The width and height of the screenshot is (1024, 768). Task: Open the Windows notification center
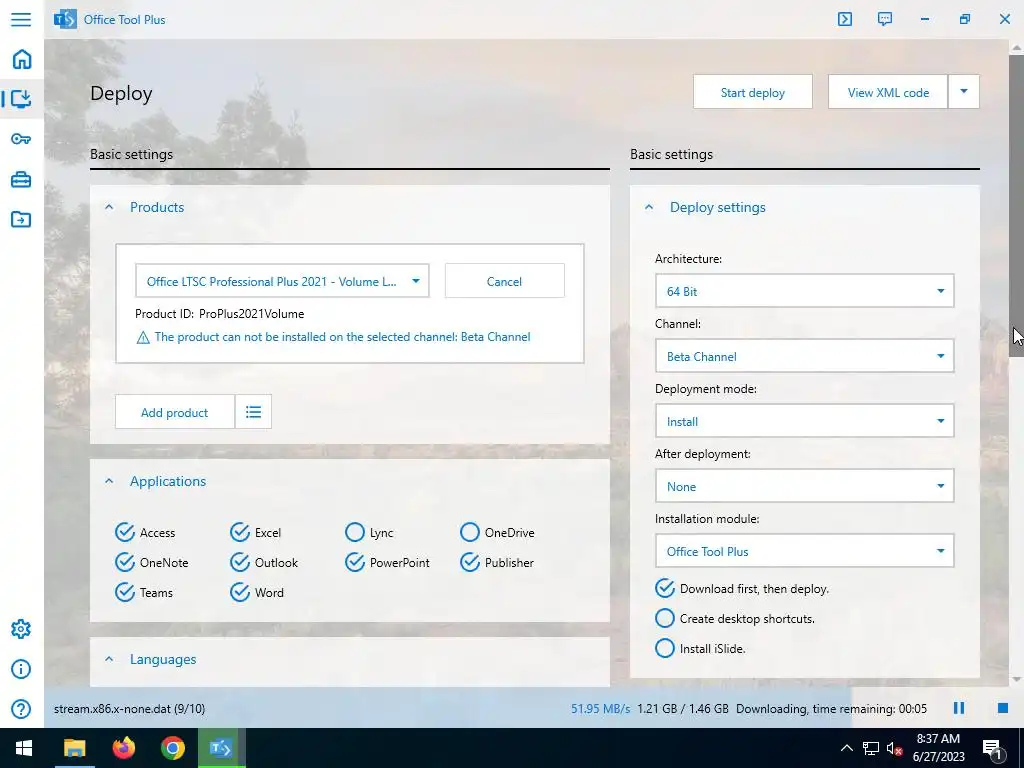[993, 749]
